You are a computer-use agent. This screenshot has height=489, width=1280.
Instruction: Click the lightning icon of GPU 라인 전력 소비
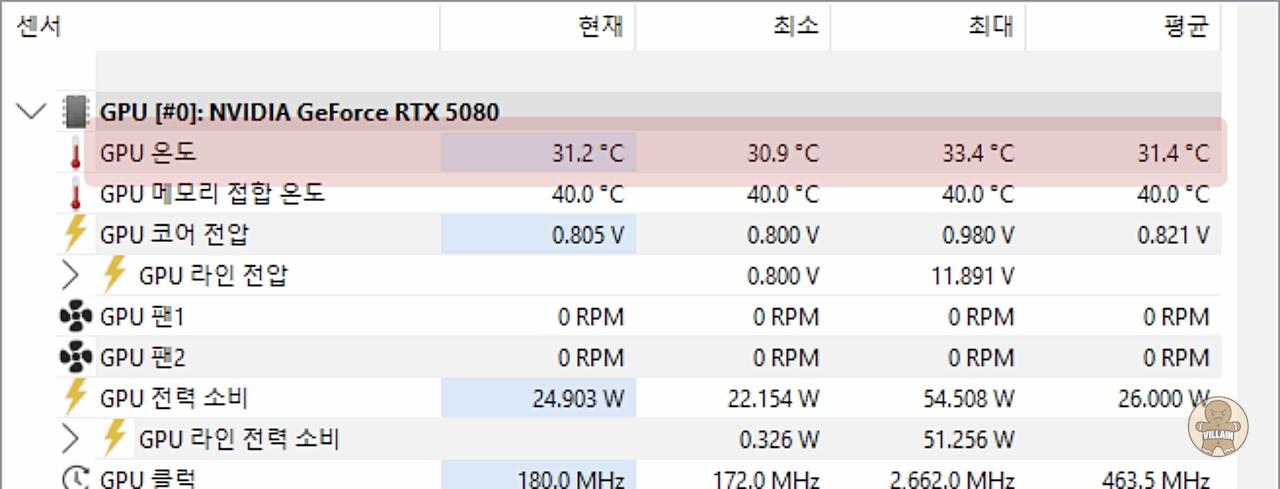tap(114, 438)
